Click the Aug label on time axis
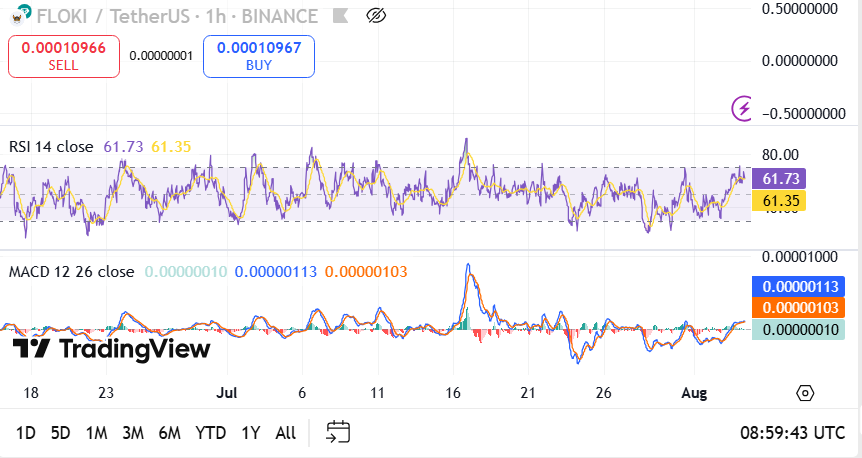 coord(694,393)
